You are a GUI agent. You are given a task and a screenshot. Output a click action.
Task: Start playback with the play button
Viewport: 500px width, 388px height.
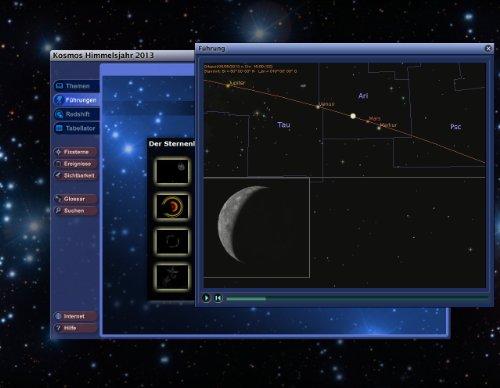click(x=206, y=298)
